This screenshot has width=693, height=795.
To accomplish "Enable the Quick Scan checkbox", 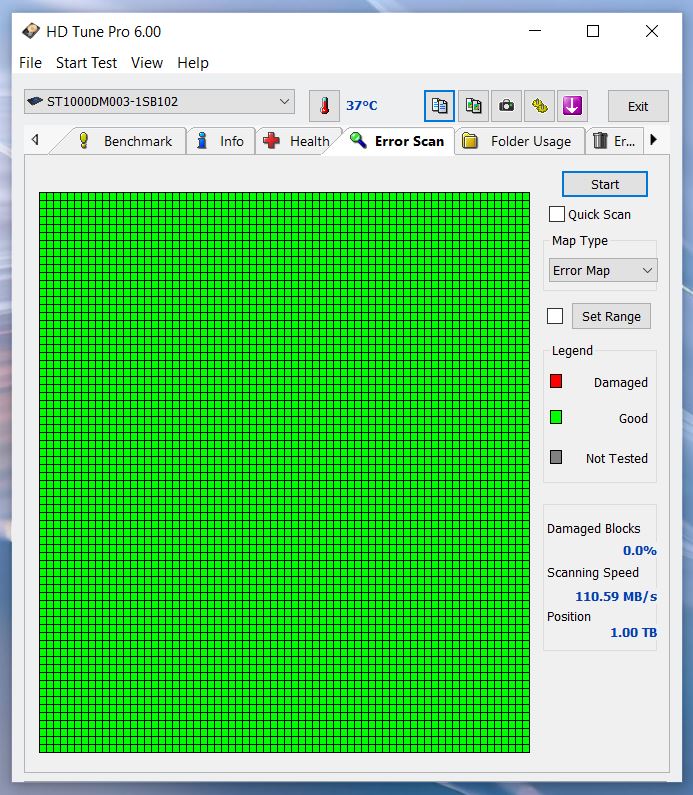I will click(557, 214).
